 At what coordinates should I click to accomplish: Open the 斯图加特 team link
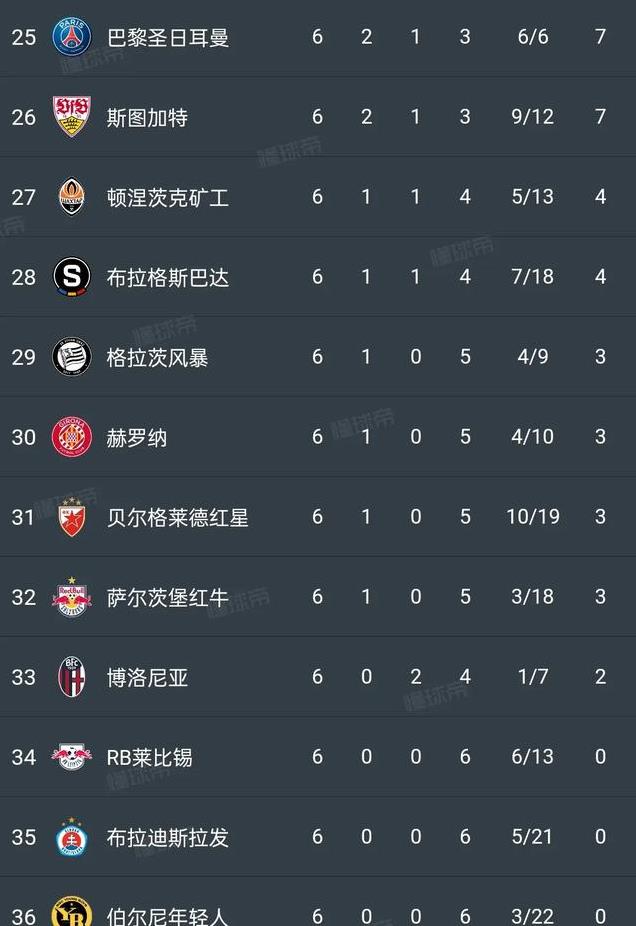coord(147,118)
